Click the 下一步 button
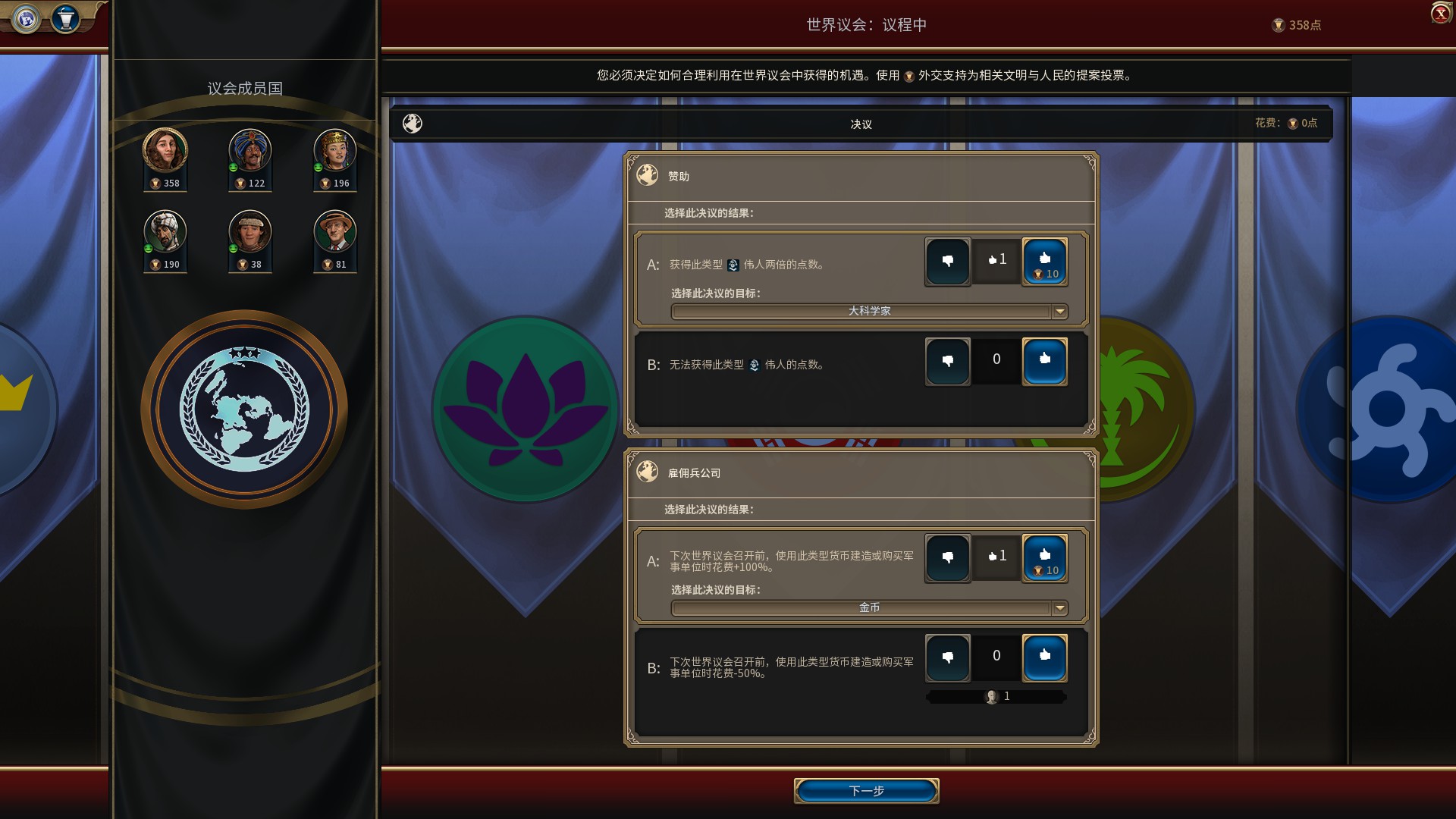Viewport: 1456px width, 819px height. [867, 791]
